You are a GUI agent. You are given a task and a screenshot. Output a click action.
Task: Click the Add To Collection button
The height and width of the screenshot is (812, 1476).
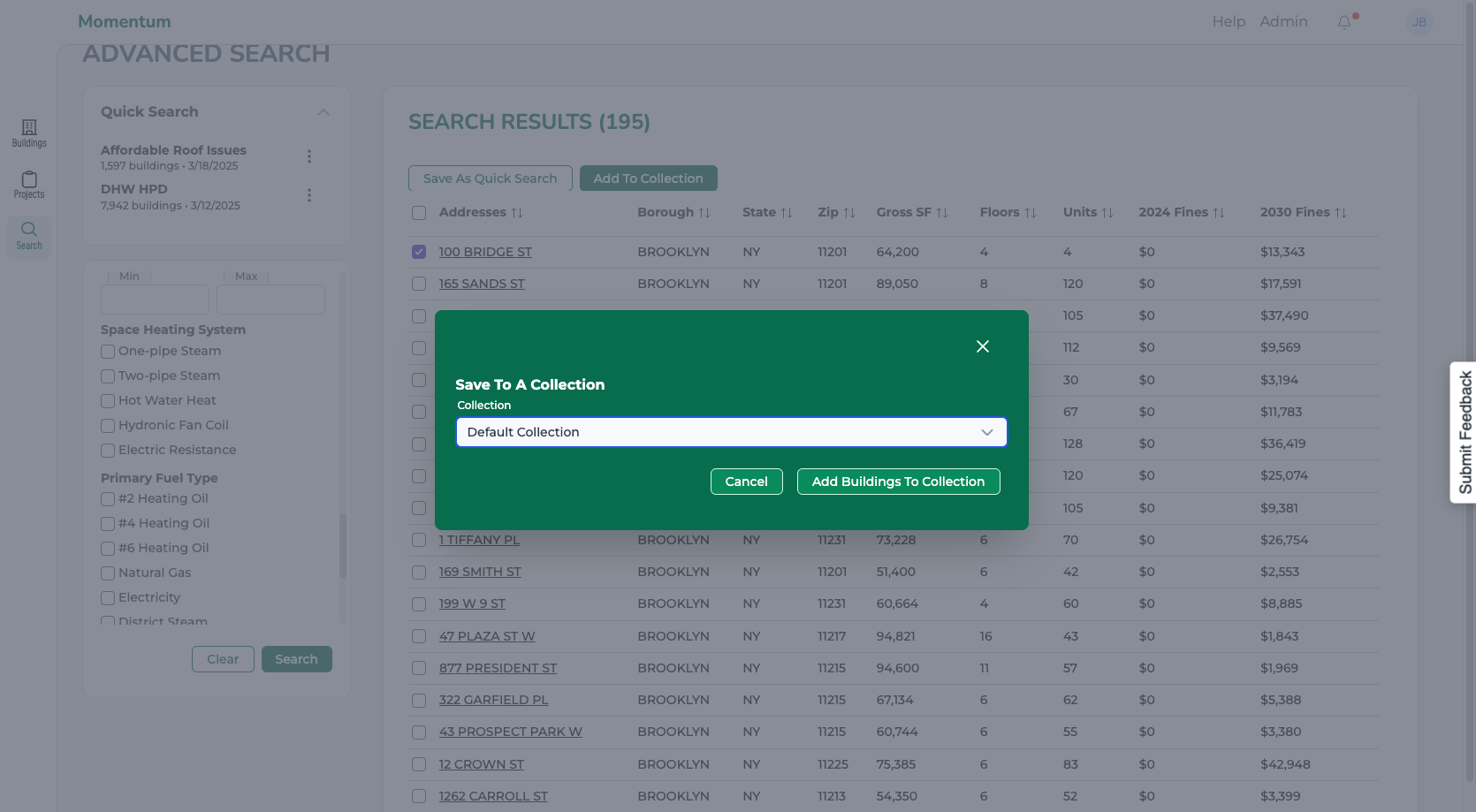click(x=649, y=178)
